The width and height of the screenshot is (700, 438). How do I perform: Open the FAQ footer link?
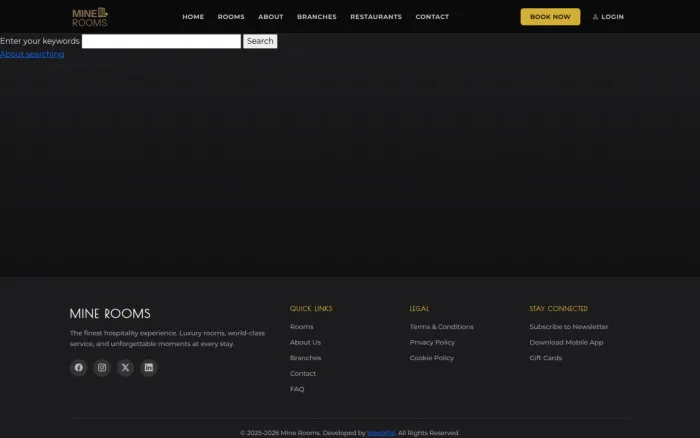coord(297,389)
